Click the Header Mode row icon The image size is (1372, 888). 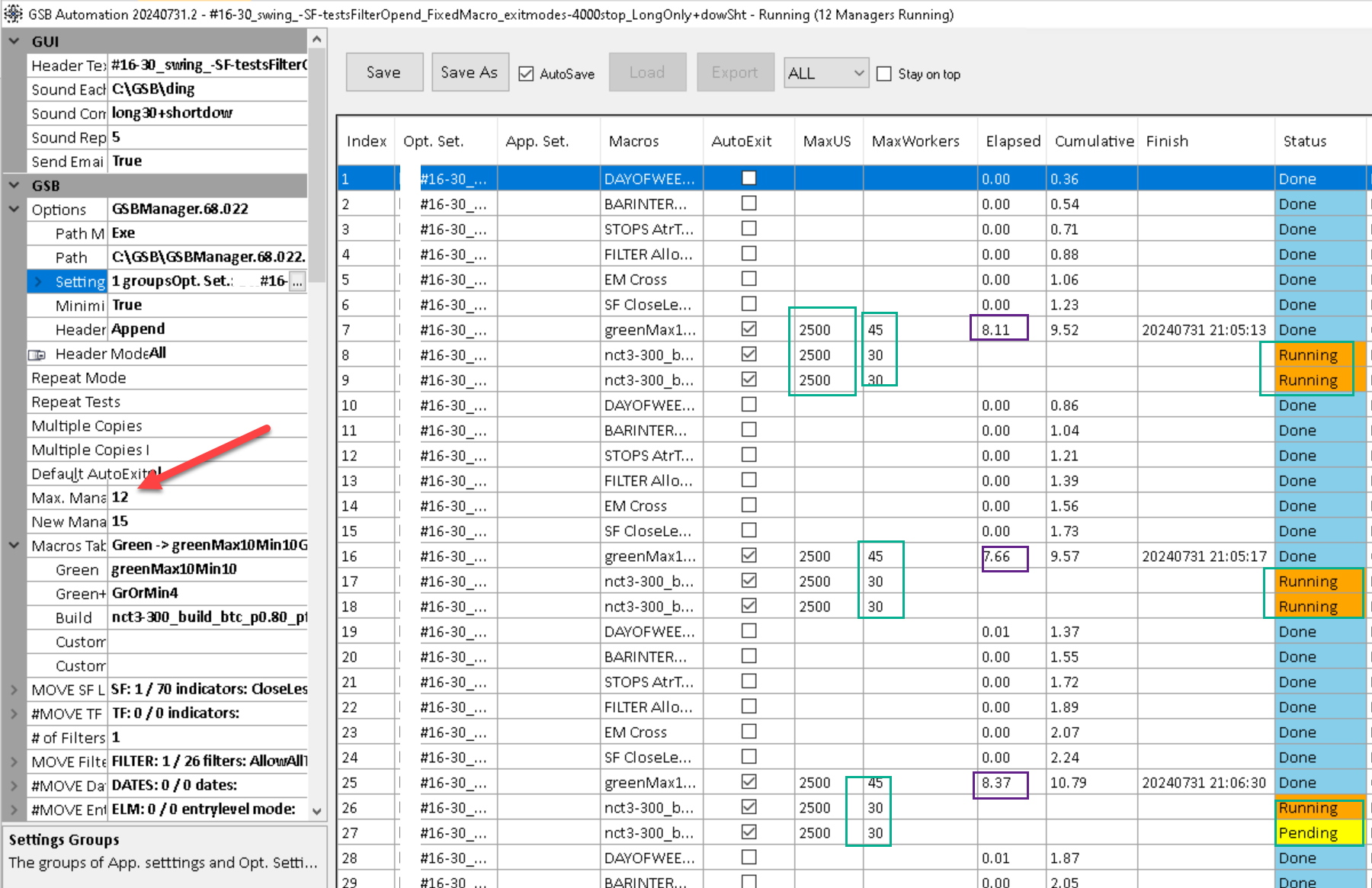coord(37,354)
